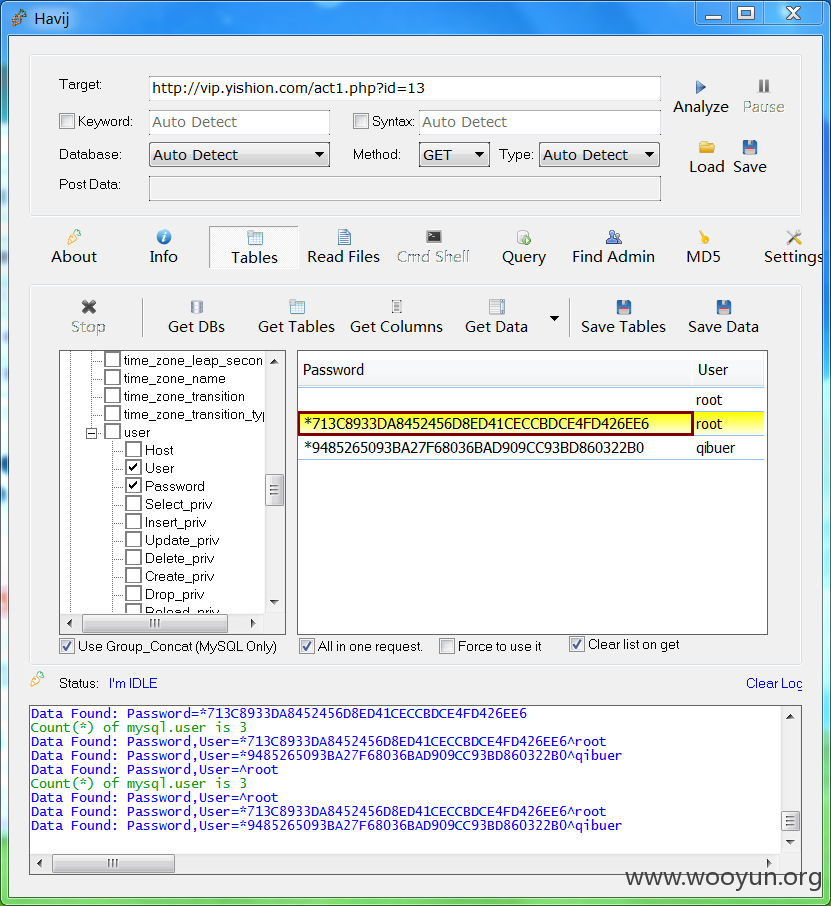The width and height of the screenshot is (831, 906).
Task: Check the time_zone_name checkbox
Action: click(113, 378)
